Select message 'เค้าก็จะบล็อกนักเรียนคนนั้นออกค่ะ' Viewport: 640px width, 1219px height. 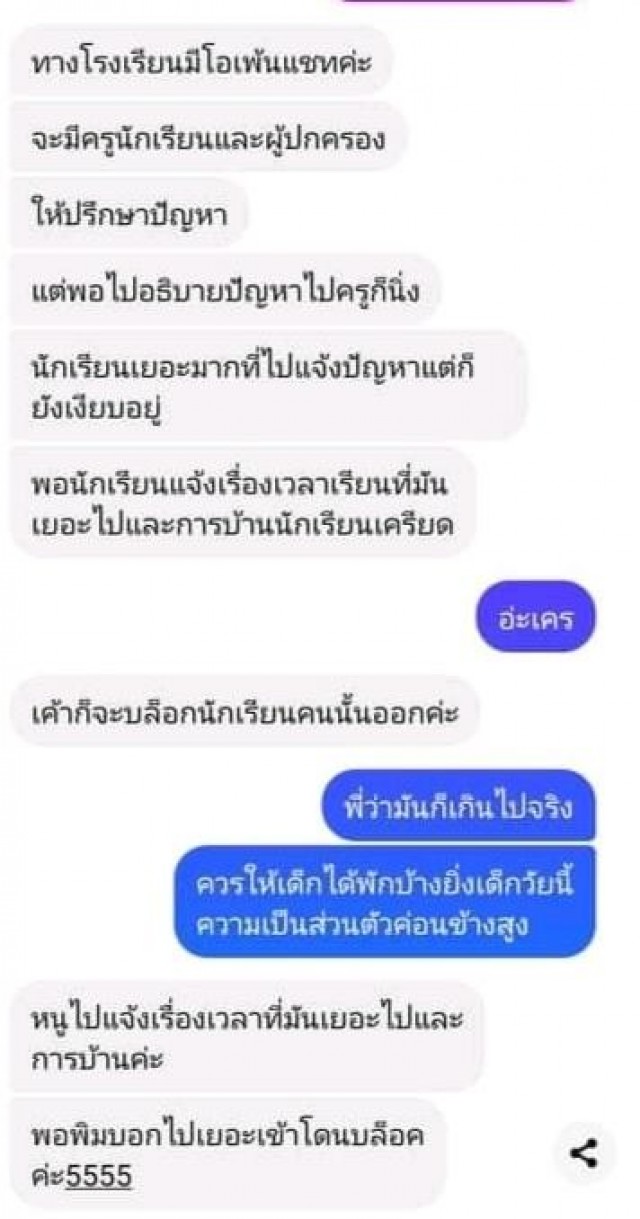pos(245,714)
